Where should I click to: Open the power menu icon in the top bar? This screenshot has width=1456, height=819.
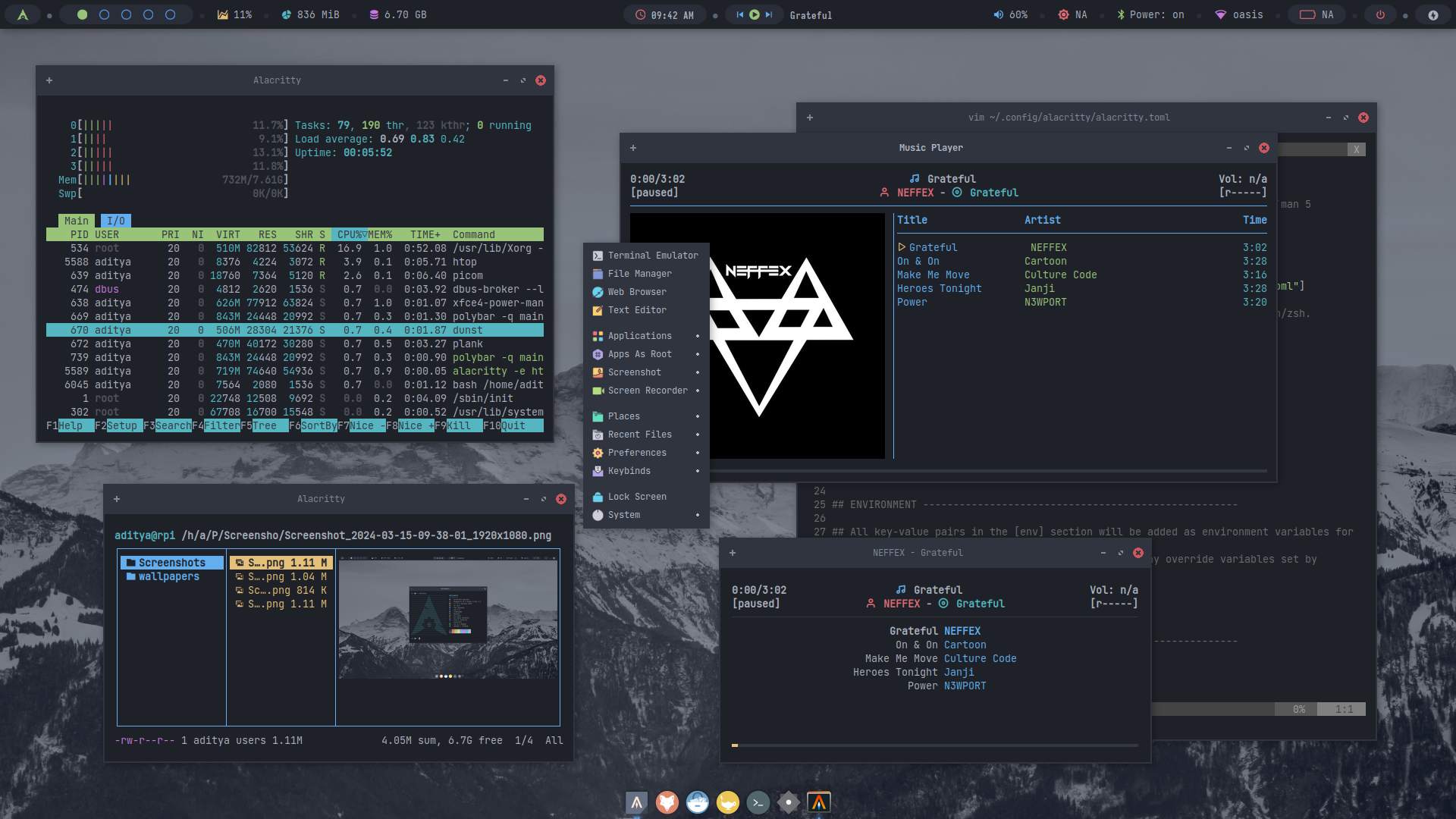1380,14
